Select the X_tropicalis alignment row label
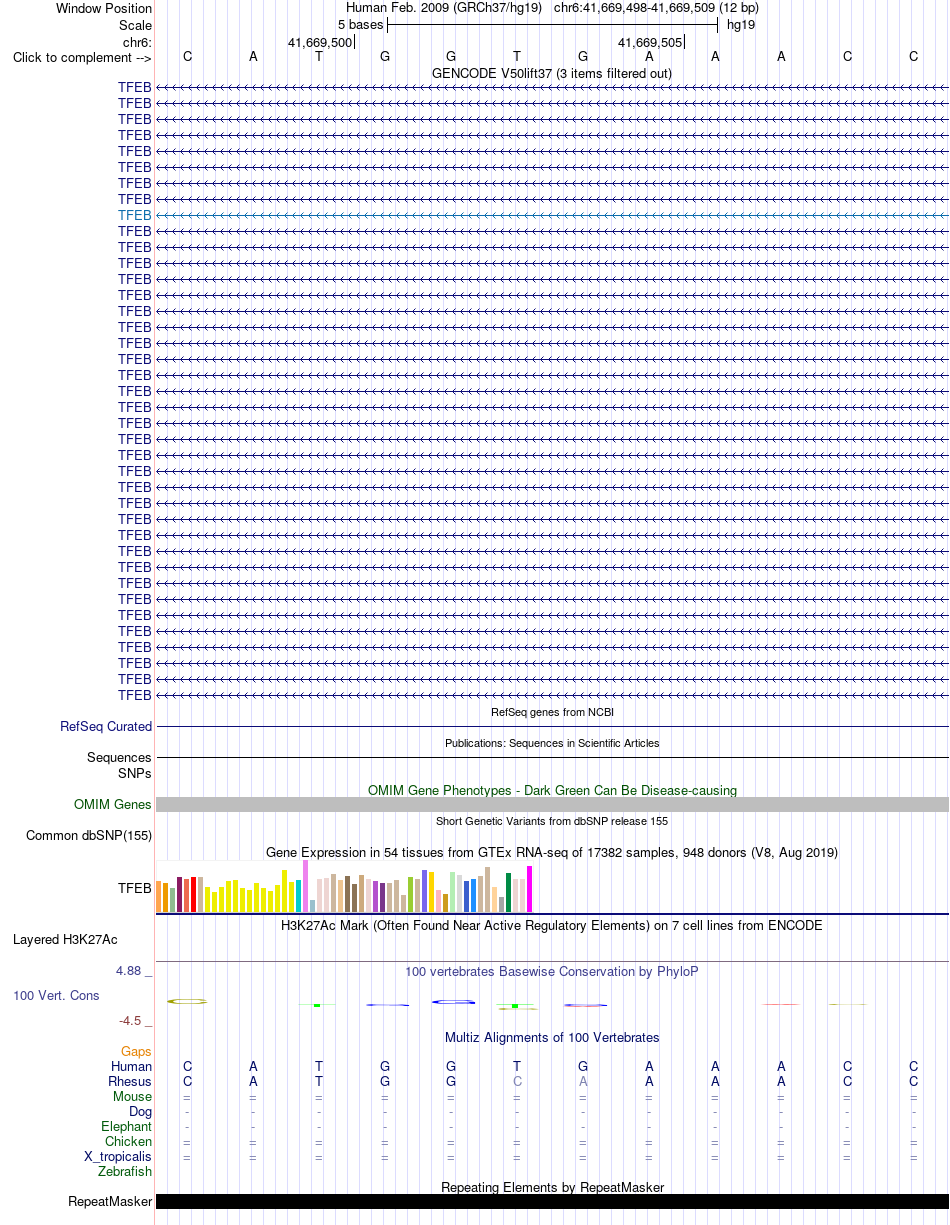This screenshot has width=950, height=1225. point(118,1157)
